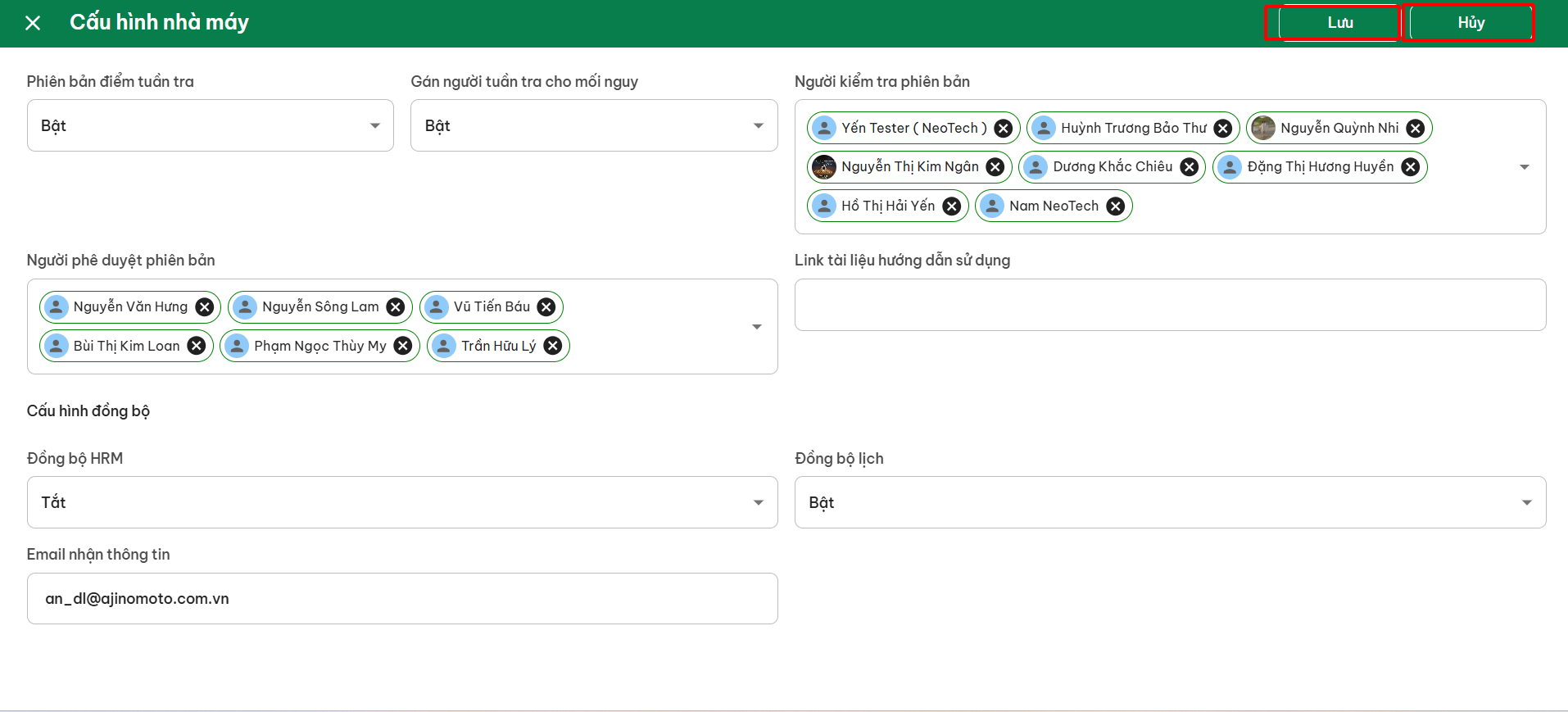The width and height of the screenshot is (1568, 712).
Task: Remove Nguyễn Văn Hưng from approvers
Action: (x=204, y=307)
